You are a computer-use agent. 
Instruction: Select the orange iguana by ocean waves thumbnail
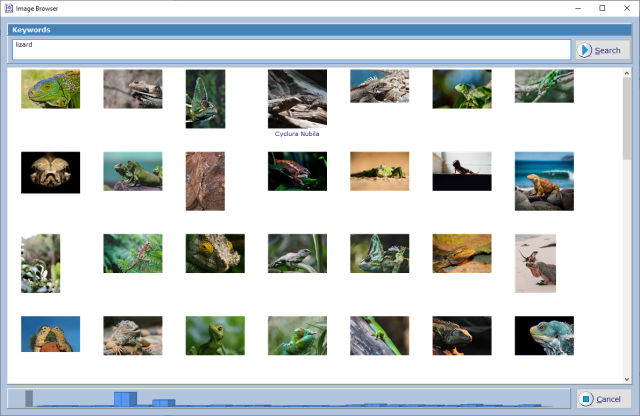click(544, 181)
